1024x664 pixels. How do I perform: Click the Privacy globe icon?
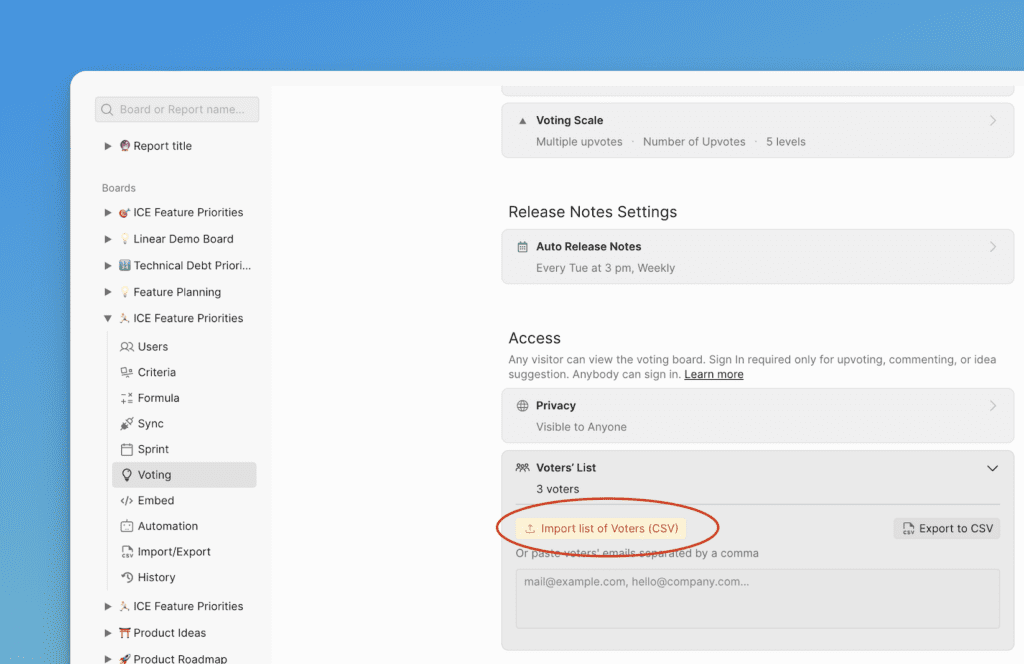point(524,405)
